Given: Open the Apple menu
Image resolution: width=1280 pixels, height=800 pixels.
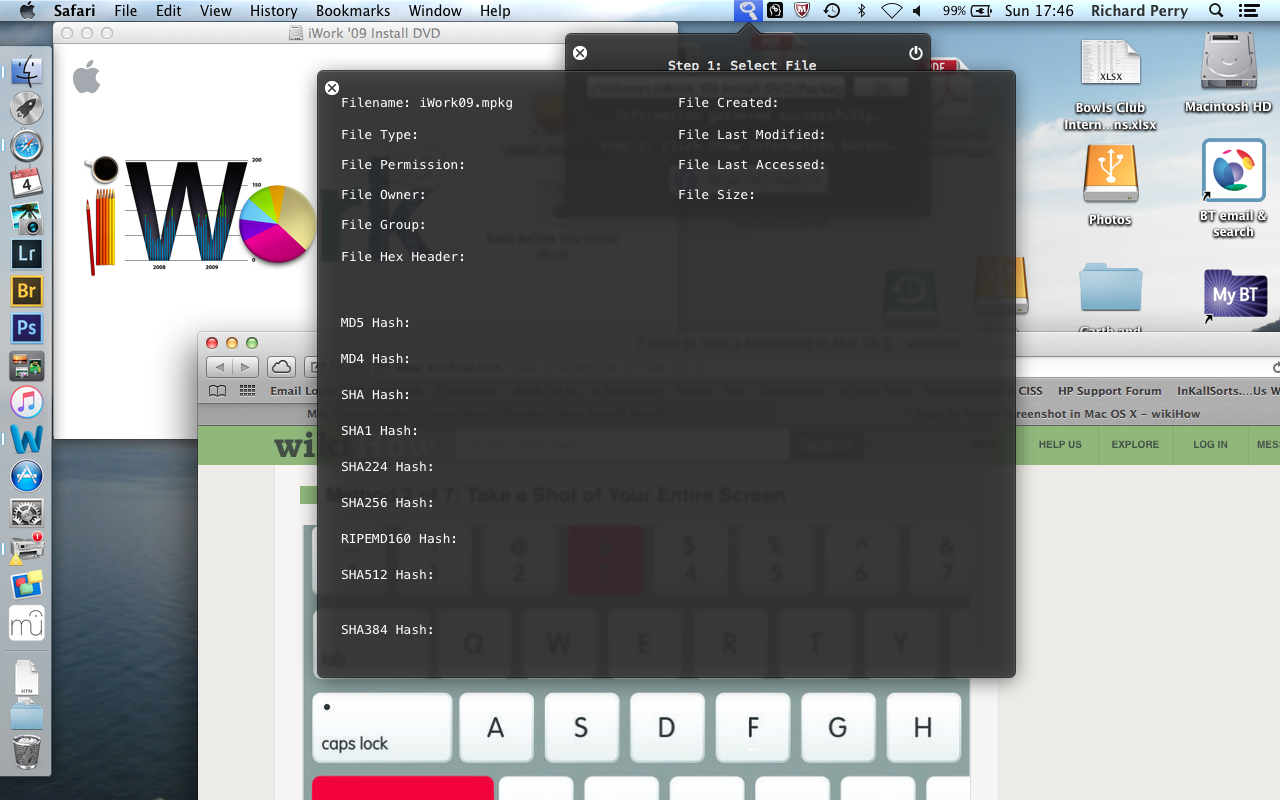Looking at the screenshot, I should 27,11.
